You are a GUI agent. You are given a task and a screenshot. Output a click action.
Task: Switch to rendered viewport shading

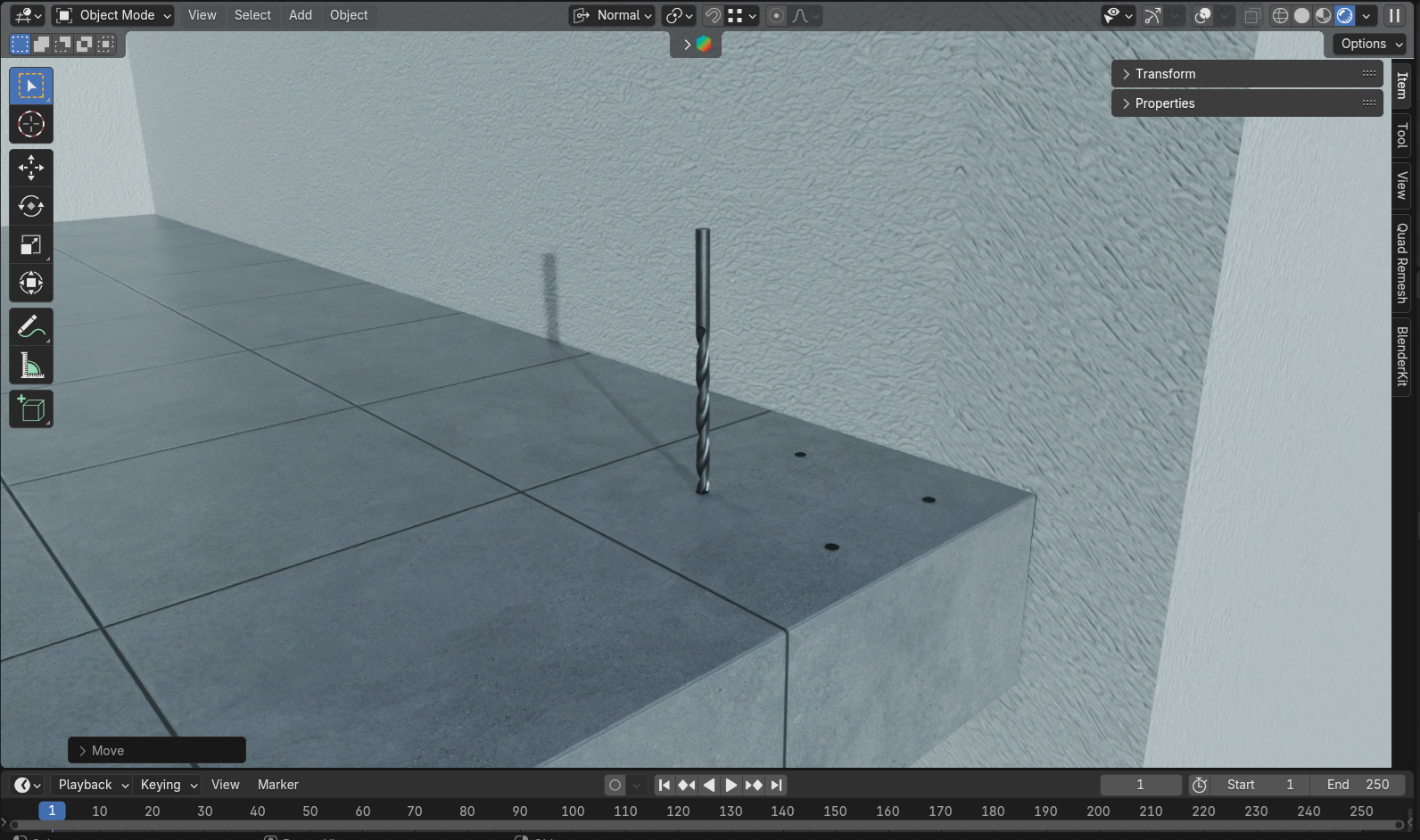click(x=1344, y=16)
